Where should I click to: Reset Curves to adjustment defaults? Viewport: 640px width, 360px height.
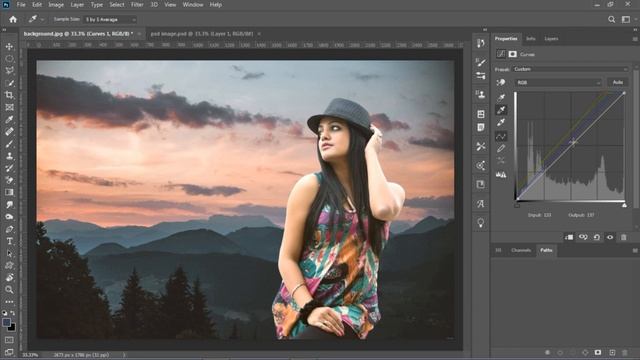point(596,237)
